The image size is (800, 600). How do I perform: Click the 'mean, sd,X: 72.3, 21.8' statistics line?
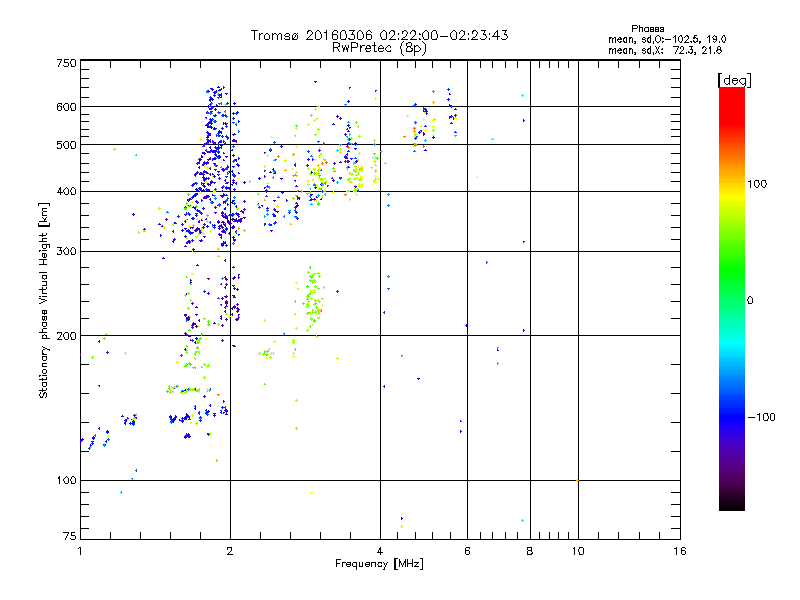coord(665,50)
